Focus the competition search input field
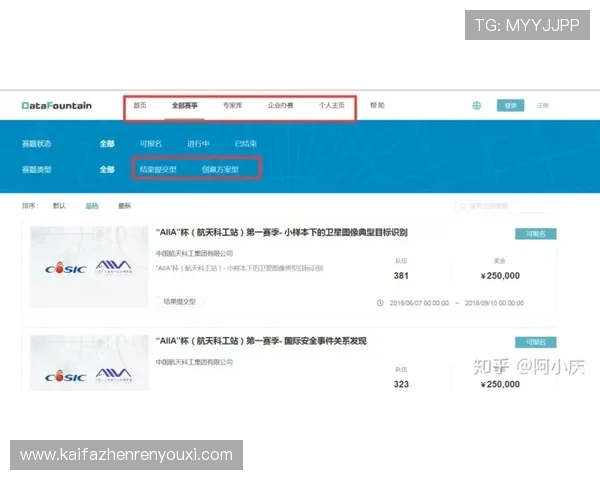The height and width of the screenshot is (480, 600). pos(503,206)
